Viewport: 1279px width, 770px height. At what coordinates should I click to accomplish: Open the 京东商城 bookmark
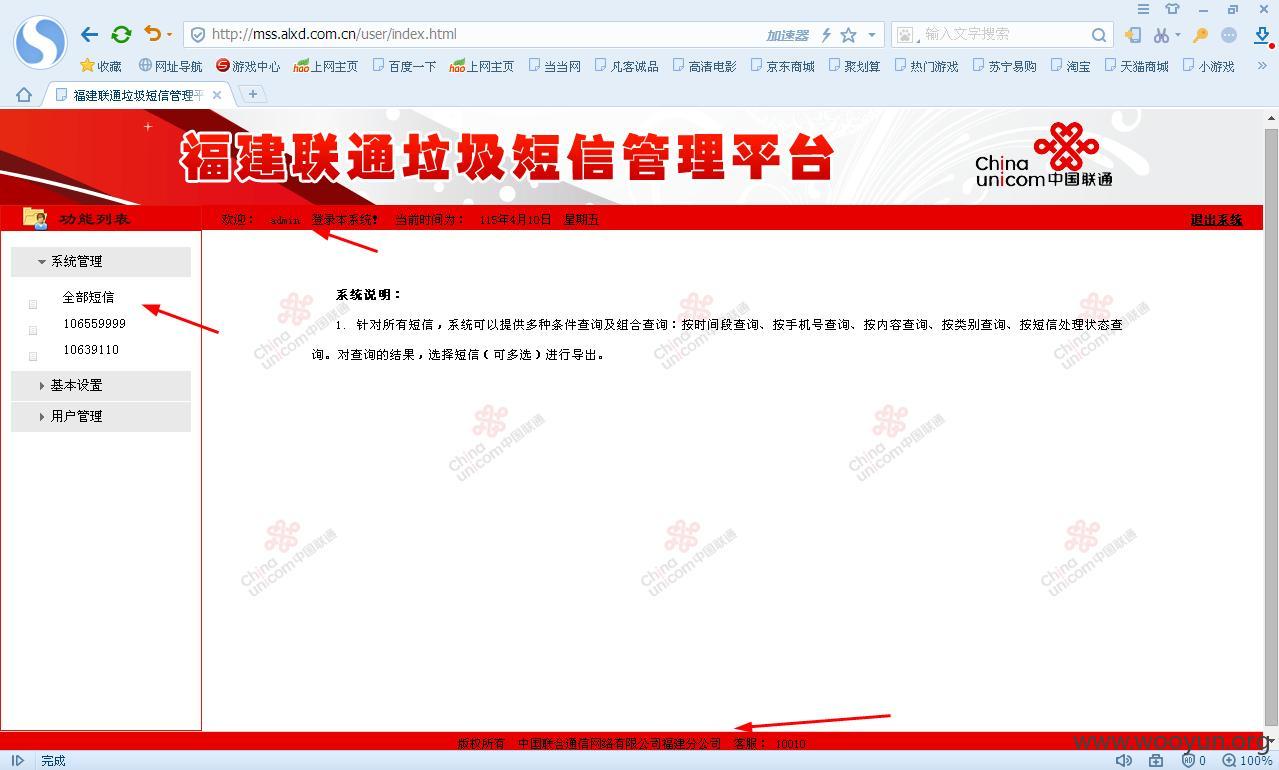(x=782, y=66)
